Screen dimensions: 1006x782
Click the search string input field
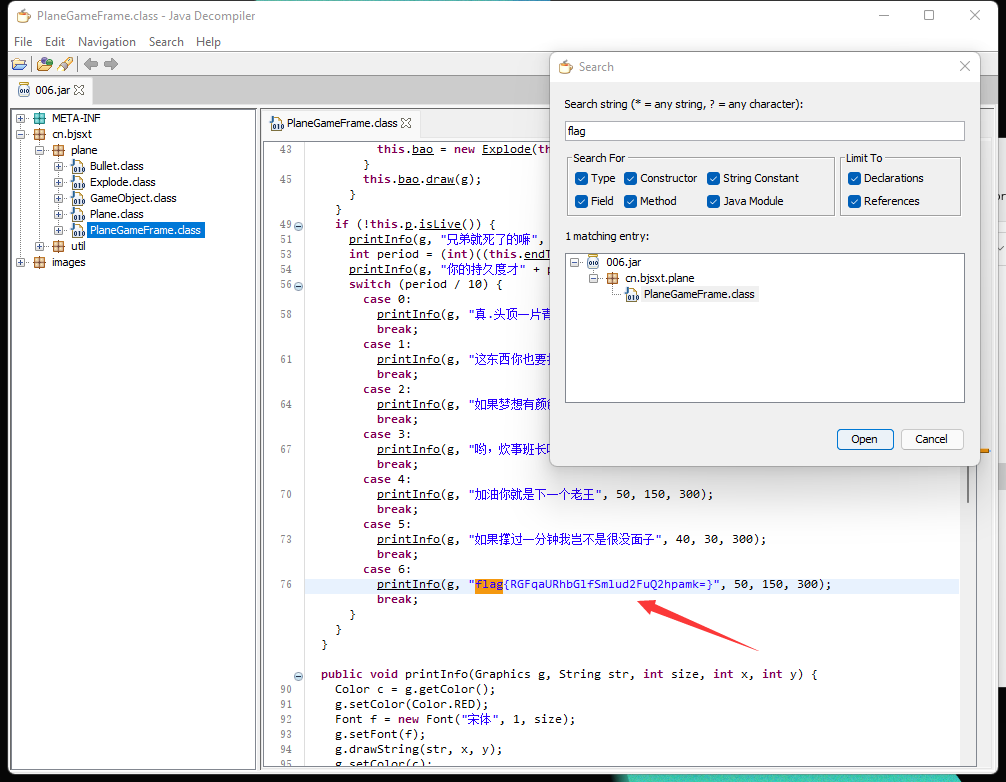pyautogui.click(x=764, y=131)
